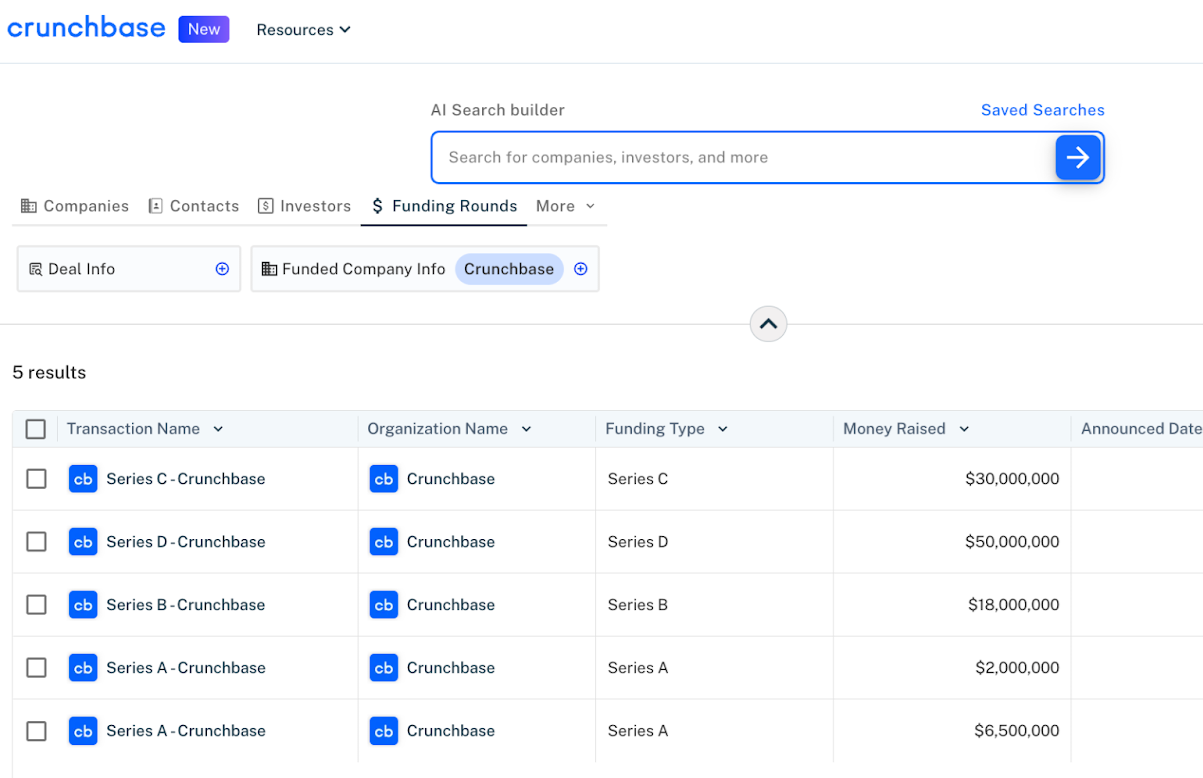Open Series A transaction link for $2,000,000

[186, 668]
